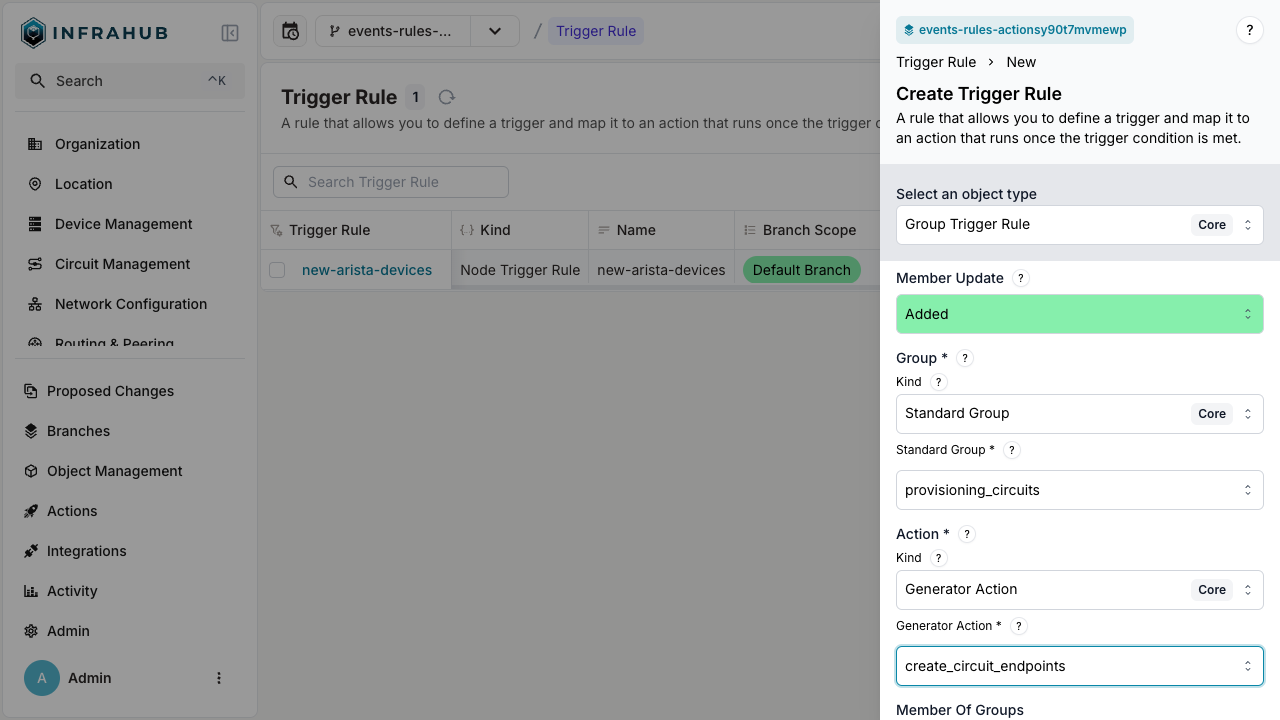Open help via the question mark icon
The height and width of the screenshot is (720, 1280).
point(1249,30)
